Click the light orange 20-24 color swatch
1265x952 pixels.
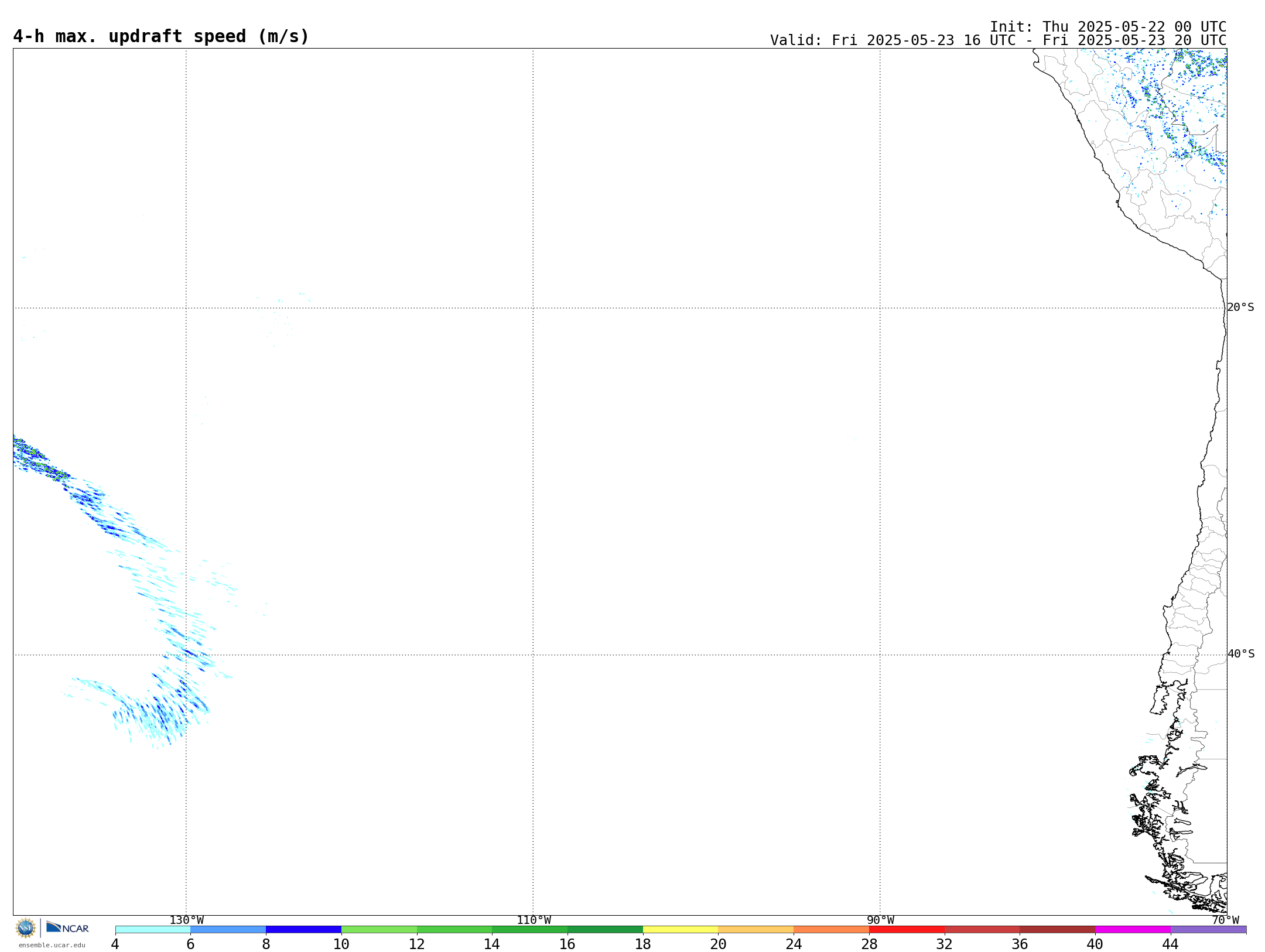[756, 930]
